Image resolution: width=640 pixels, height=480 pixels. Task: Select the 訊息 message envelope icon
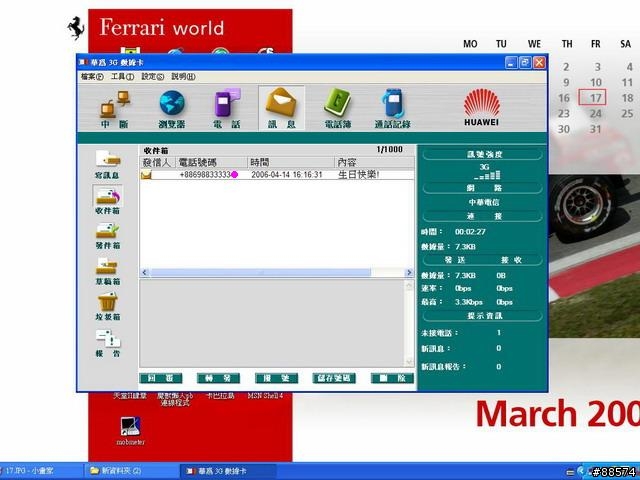coord(281,108)
